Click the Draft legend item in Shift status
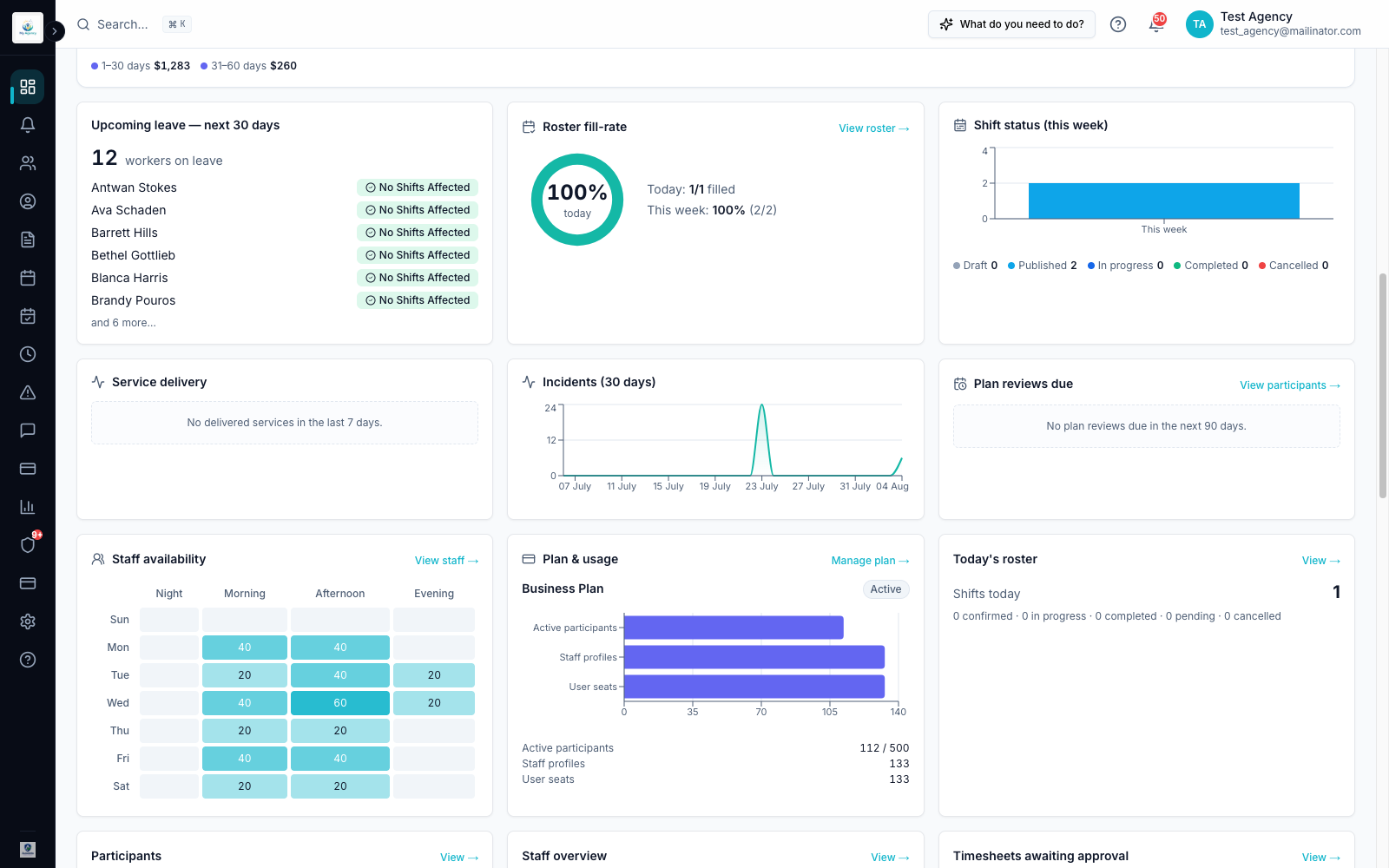1389x868 pixels. [x=975, y=266]
